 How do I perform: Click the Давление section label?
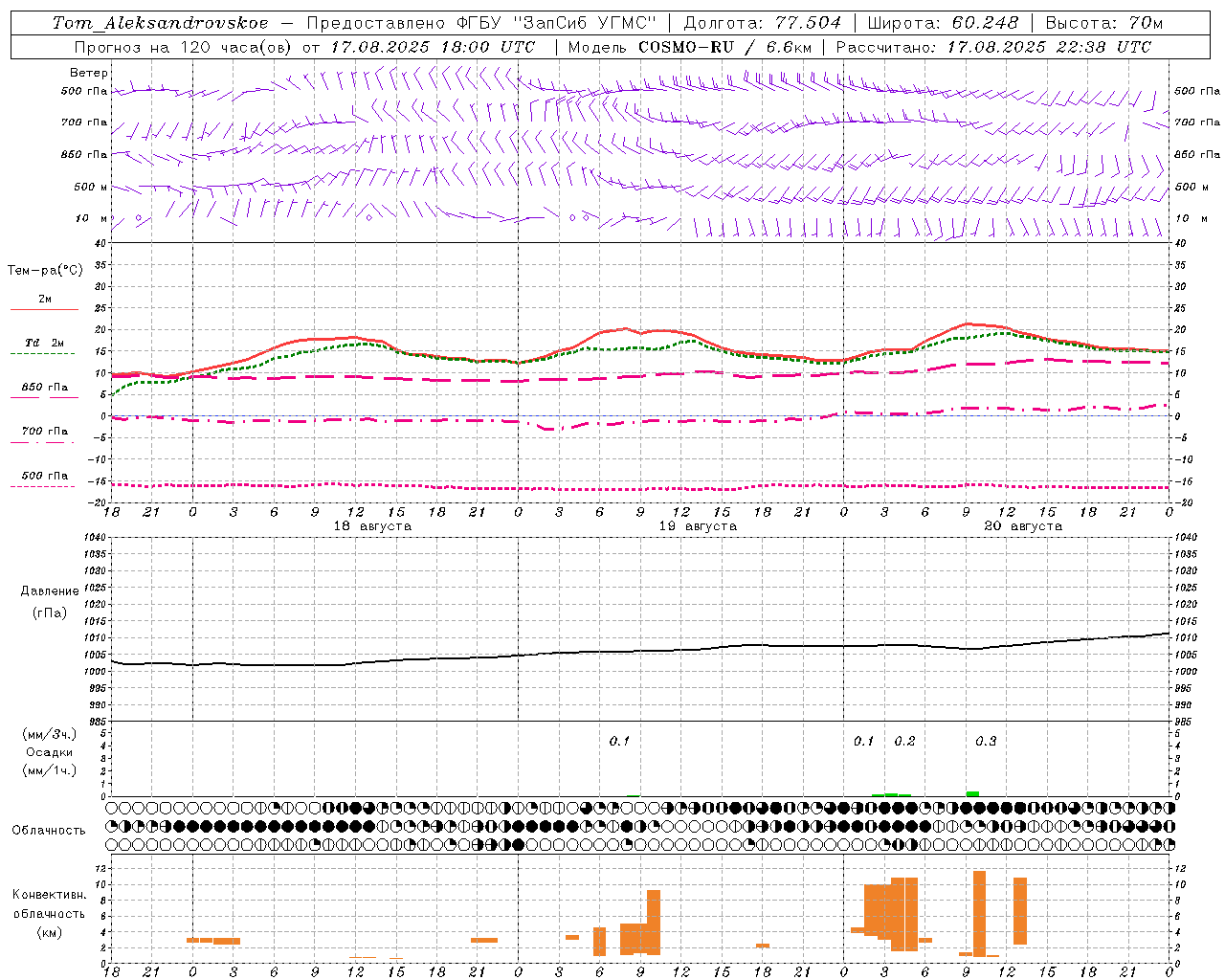click(50, 591)
